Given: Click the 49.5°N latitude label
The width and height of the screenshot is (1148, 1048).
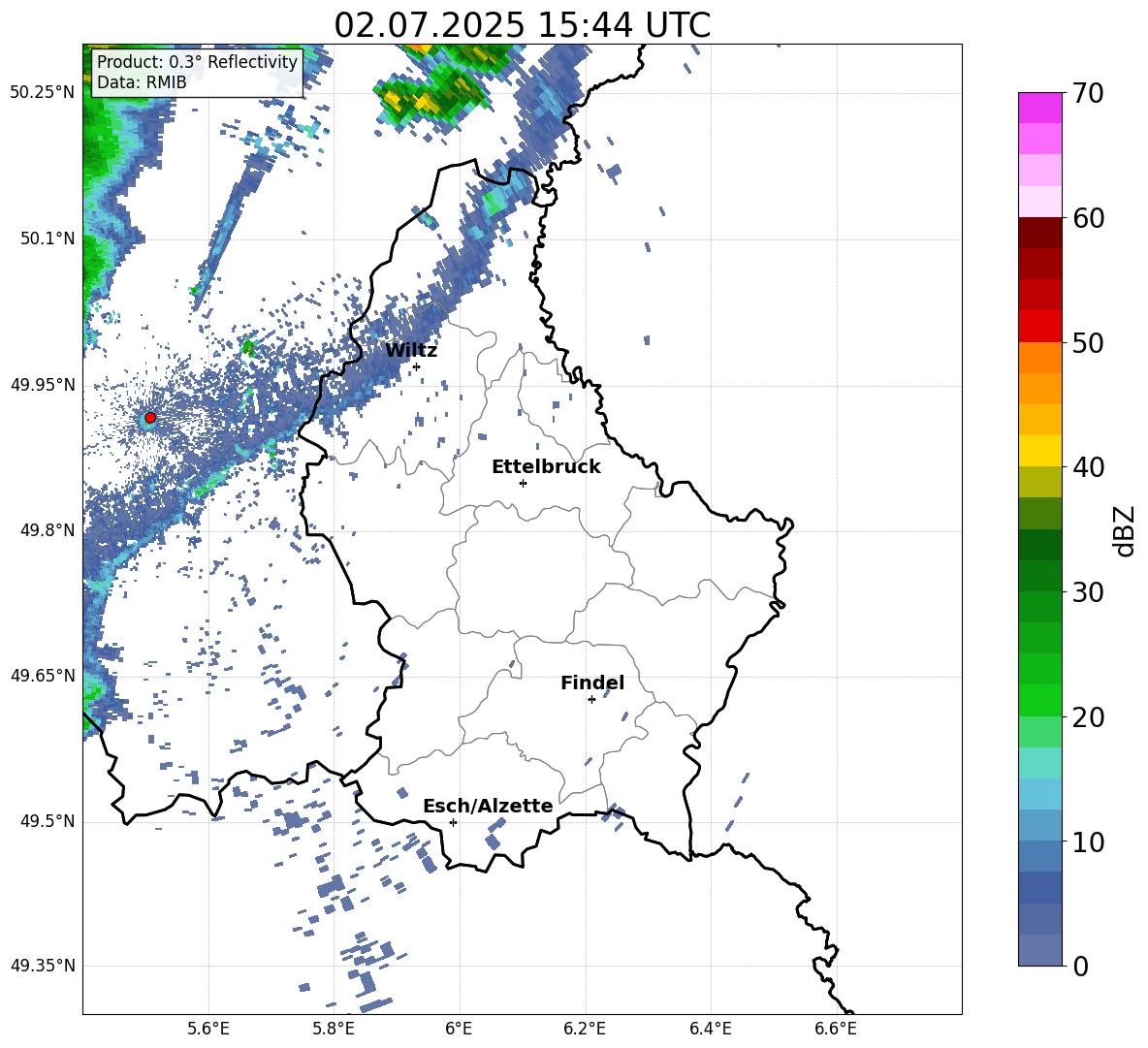Looking at the screenshot, I should click(48, 822).
